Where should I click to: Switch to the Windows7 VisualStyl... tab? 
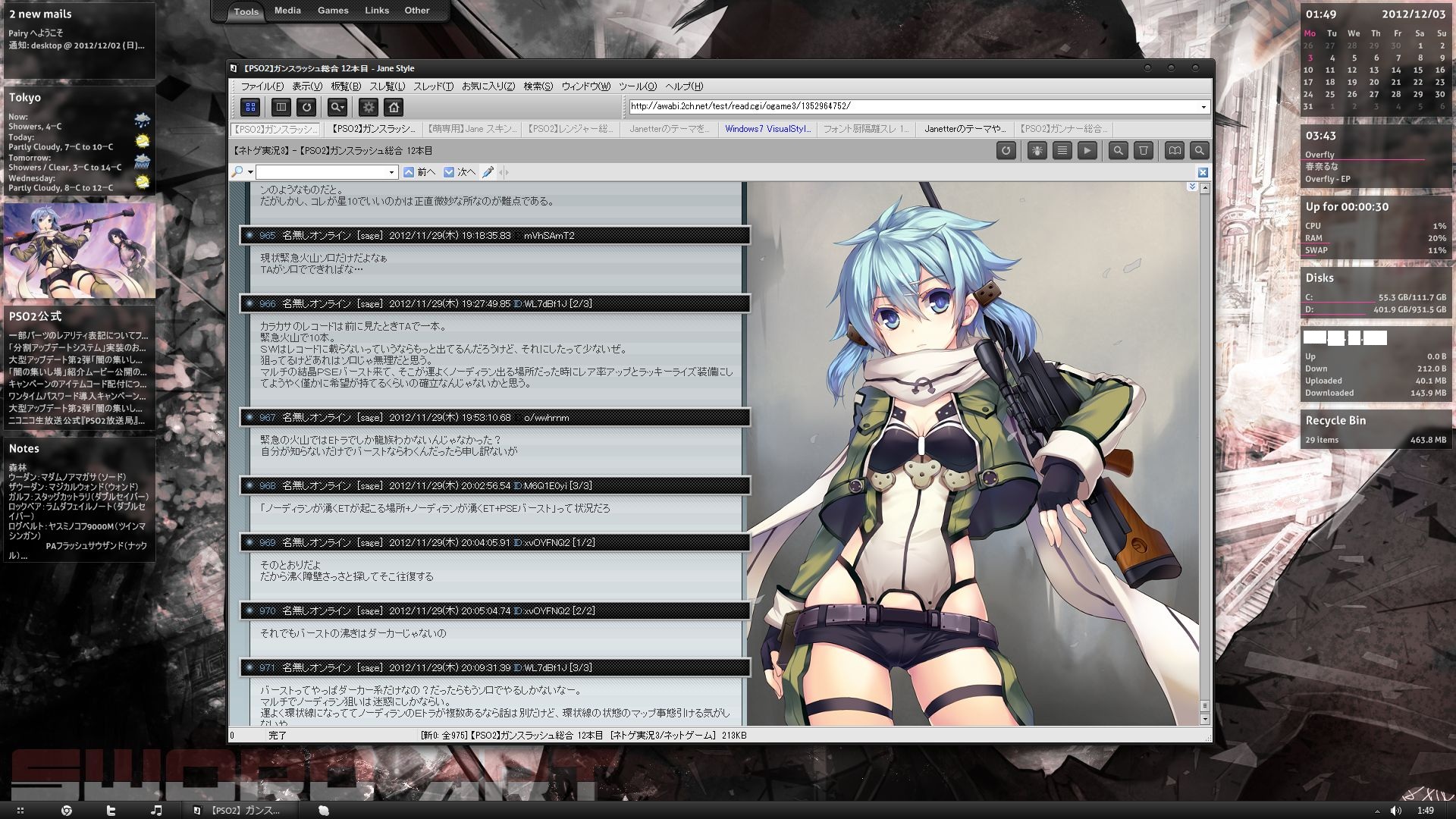(x=767, y=129)
